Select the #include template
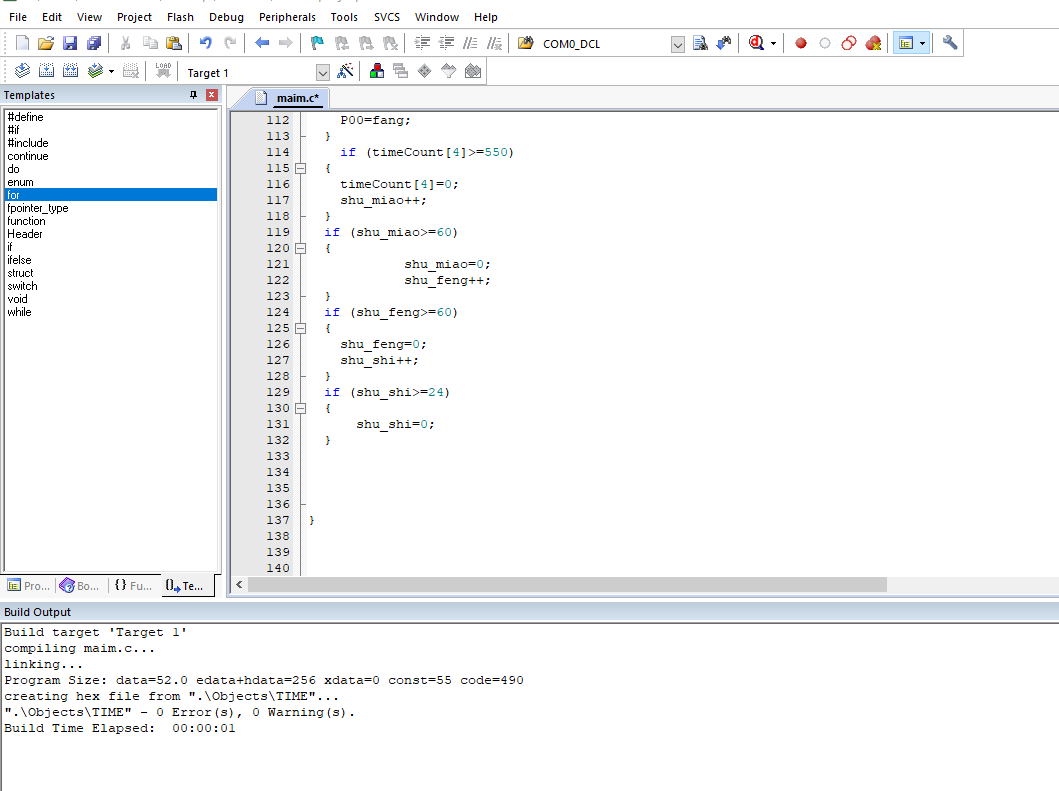 28,143
